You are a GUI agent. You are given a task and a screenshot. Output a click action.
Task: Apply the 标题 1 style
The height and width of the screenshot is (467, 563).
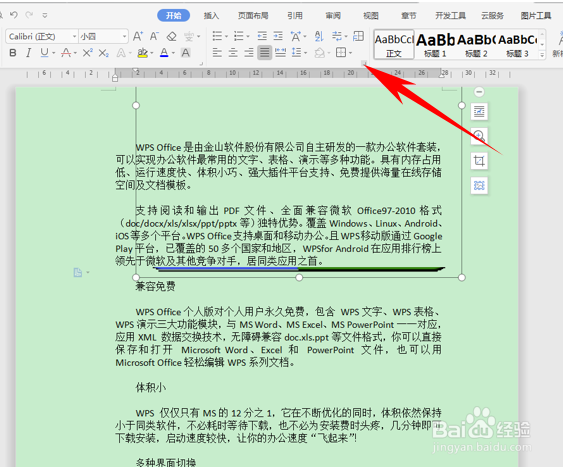(x=435, y=45)
